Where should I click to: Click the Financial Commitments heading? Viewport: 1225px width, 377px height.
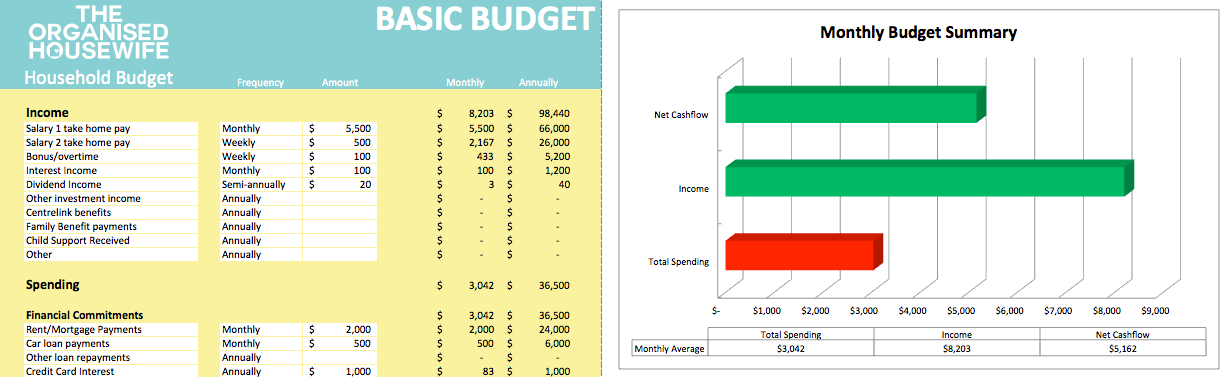[84, 315]
